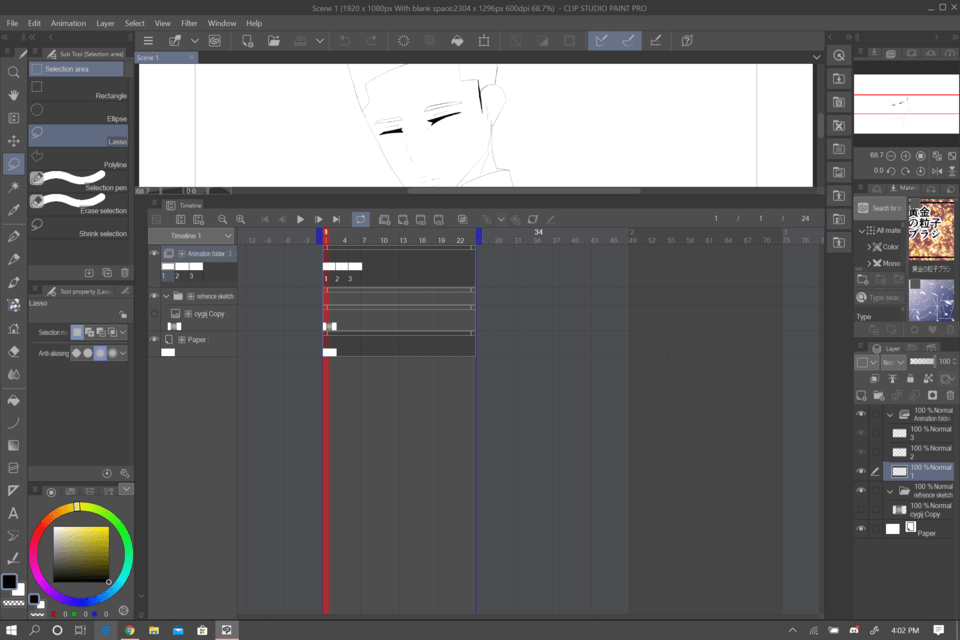Open the Animation menu
The image size is (960, 640).
(68, 23)
